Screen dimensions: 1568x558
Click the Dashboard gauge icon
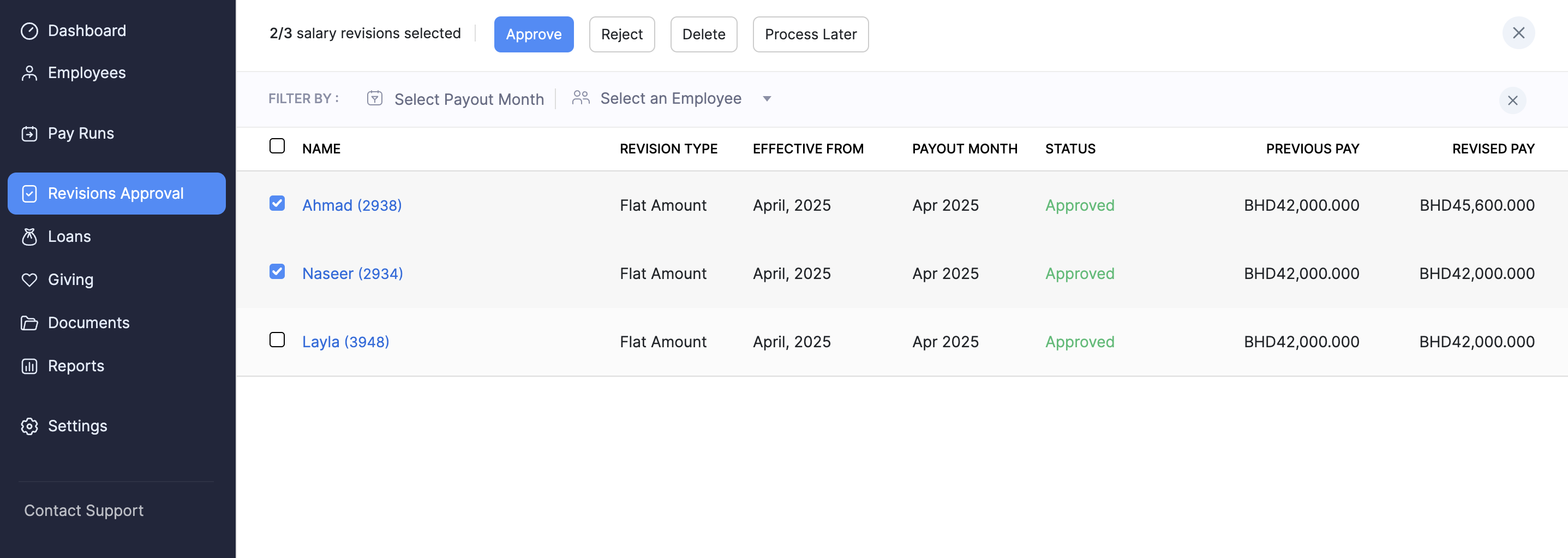point(29,31)
